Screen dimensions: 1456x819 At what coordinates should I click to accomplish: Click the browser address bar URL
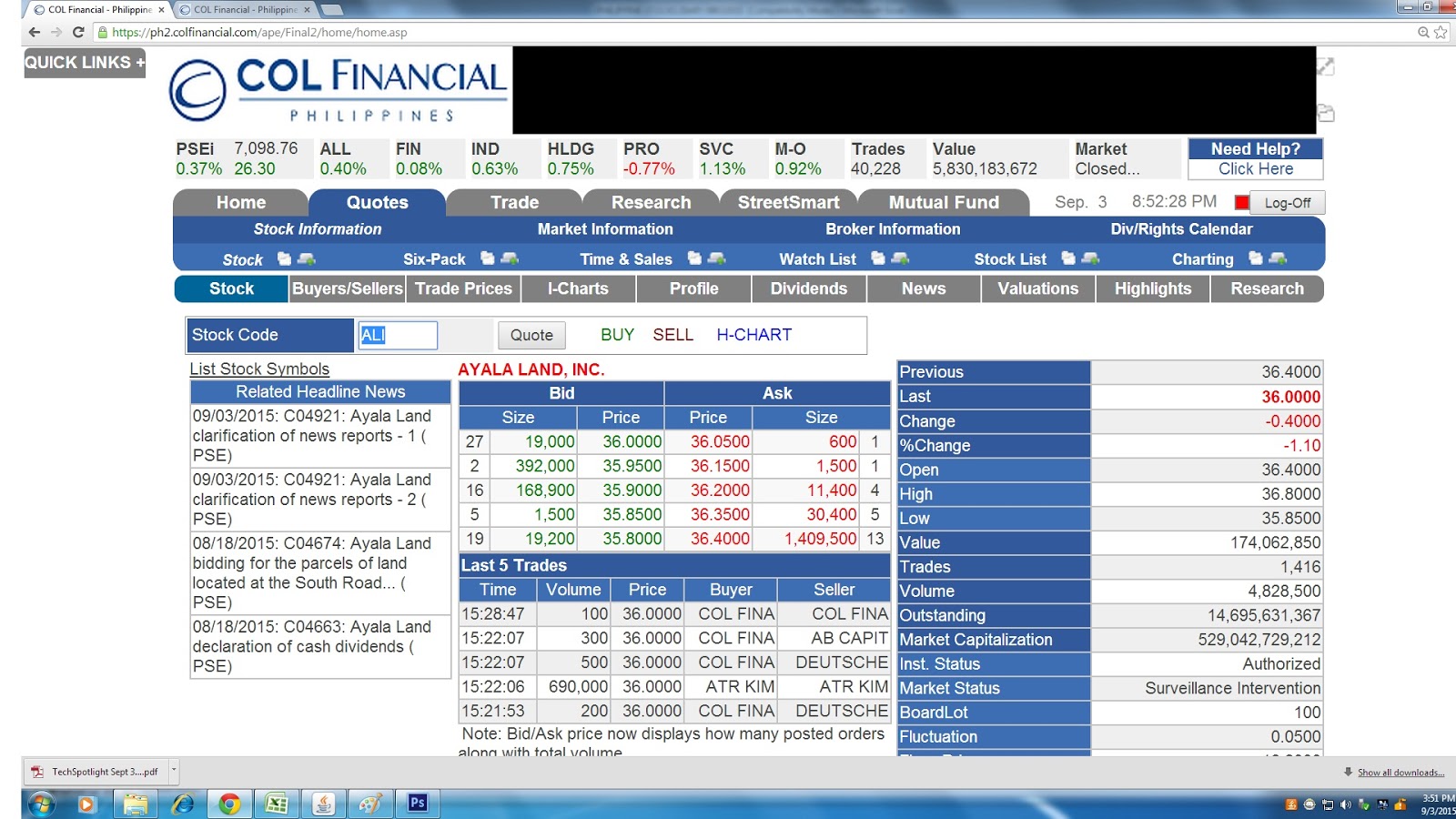point(259,32)
